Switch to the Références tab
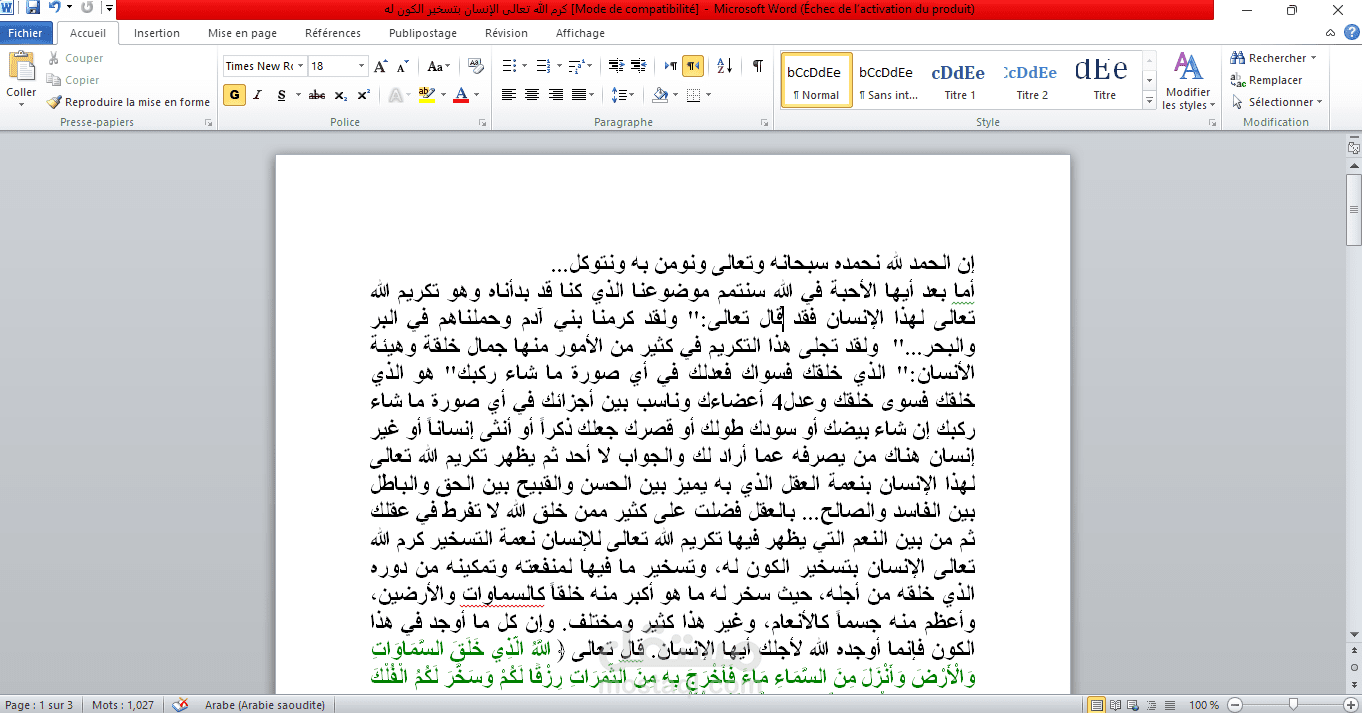The height and width of the screenshot is (713, 1362). coord(333,33)
